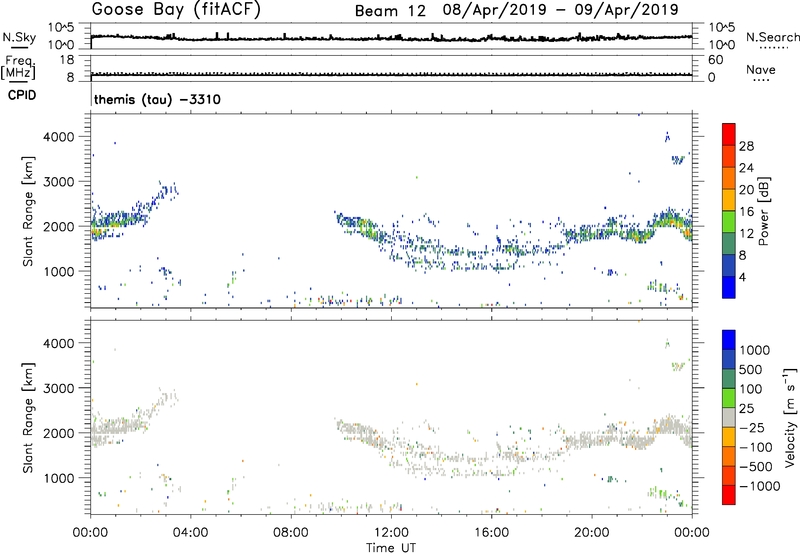Click the 'Power [dB]' colorbar label
The width and height of the screenshot is (800, 554).
763,211
